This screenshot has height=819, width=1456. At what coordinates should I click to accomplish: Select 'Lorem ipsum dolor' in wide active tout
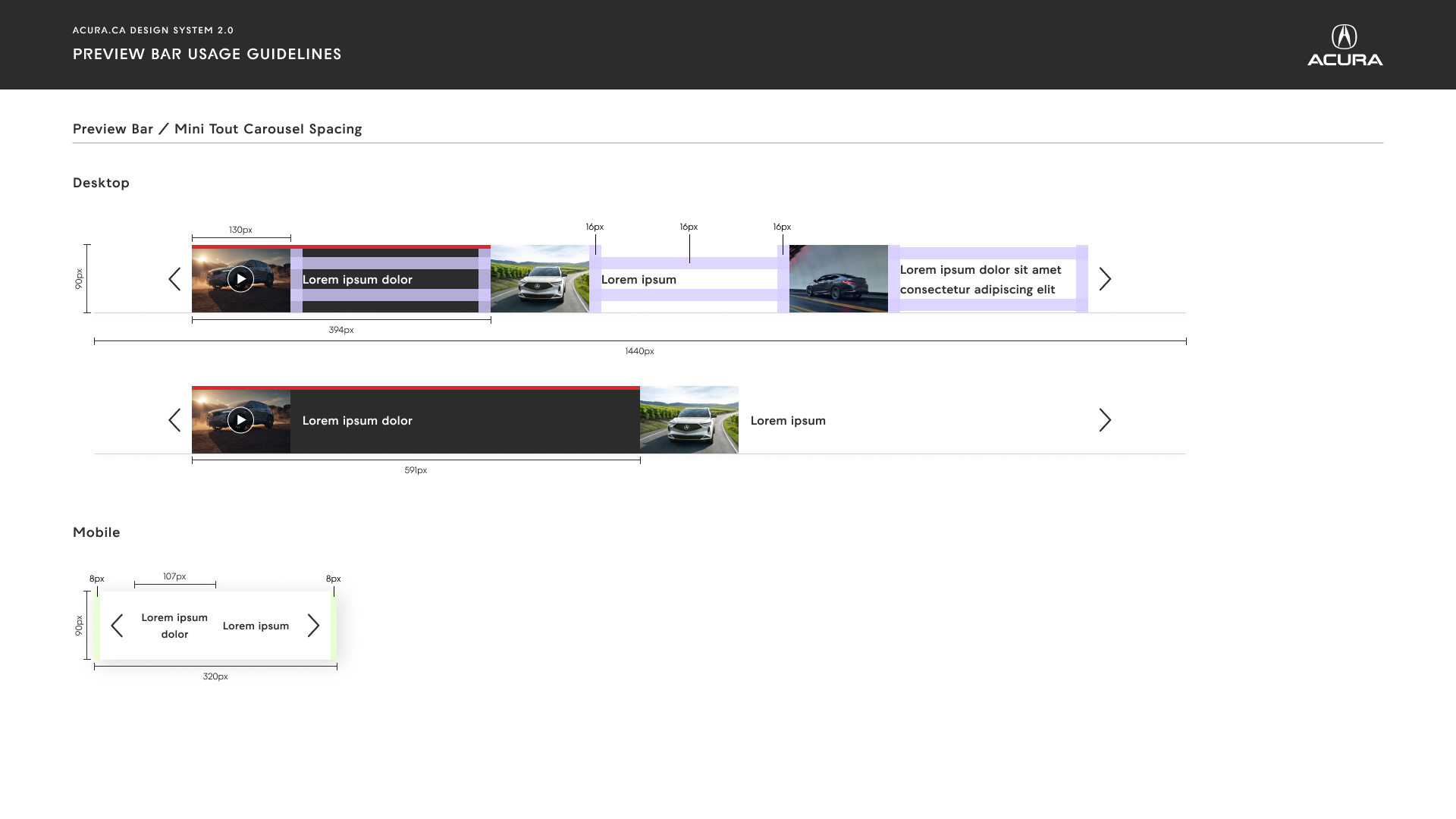pos(357,421)
